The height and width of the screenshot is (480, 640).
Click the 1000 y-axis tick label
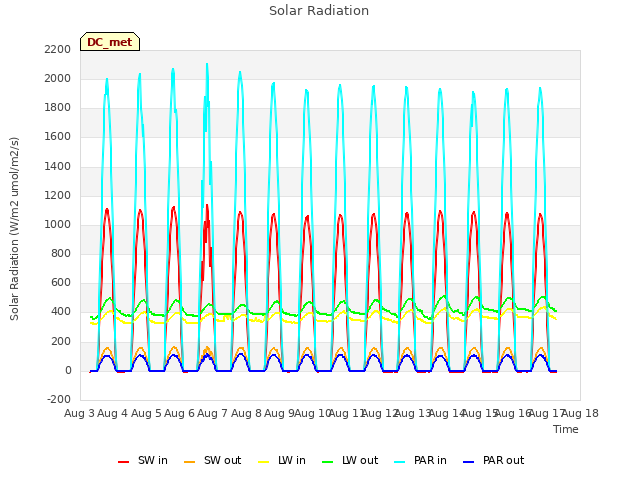pos(58,224)
